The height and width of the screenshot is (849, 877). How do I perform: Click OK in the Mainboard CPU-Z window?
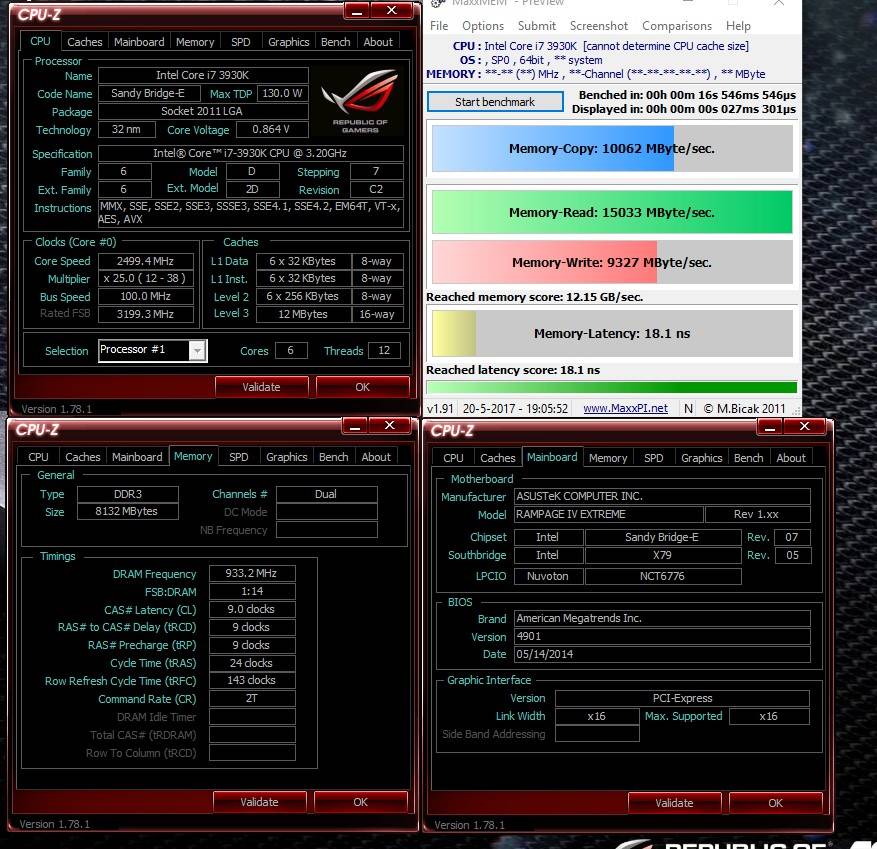(x=776, y=803)
